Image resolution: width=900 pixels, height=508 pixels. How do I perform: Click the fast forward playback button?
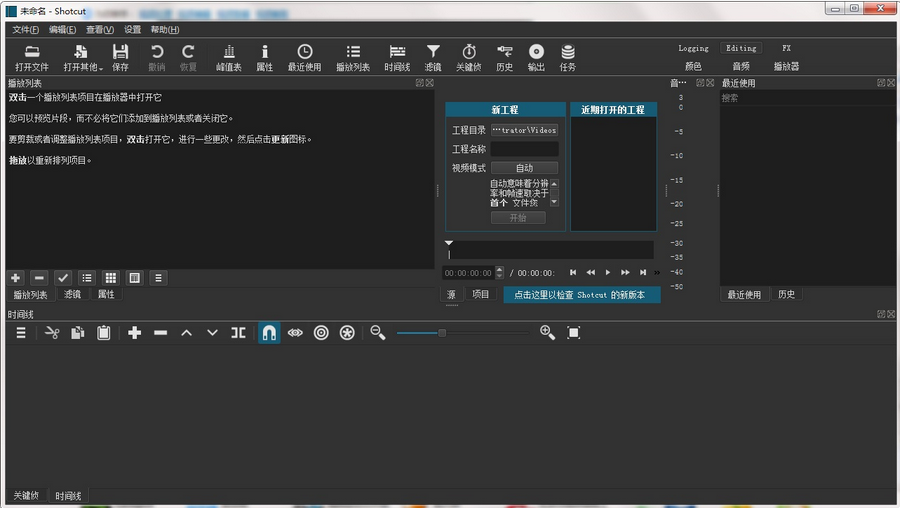625,273
